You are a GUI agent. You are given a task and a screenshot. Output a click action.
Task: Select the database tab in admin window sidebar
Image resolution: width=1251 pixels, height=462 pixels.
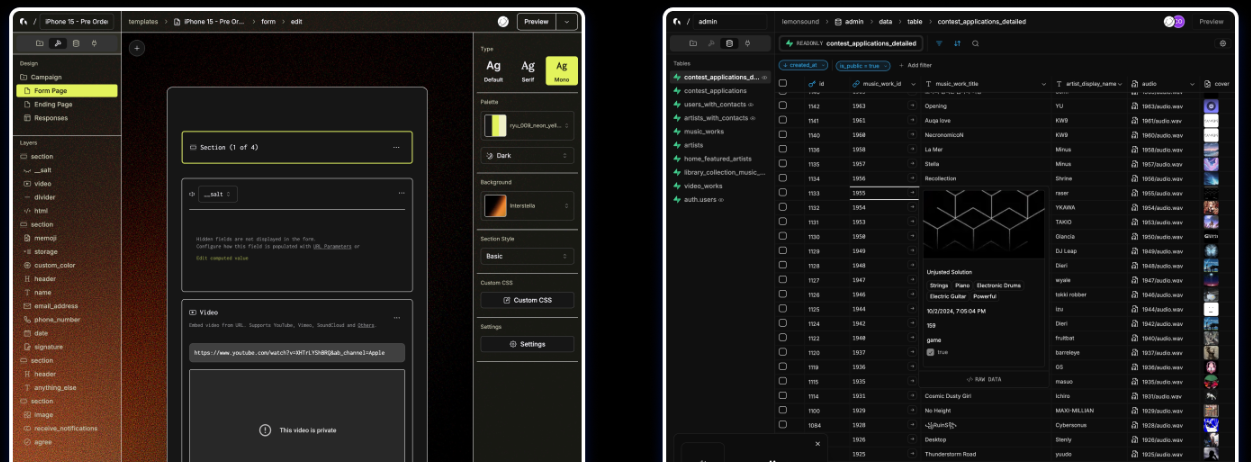pyautogui.click(x=729, y=43)
